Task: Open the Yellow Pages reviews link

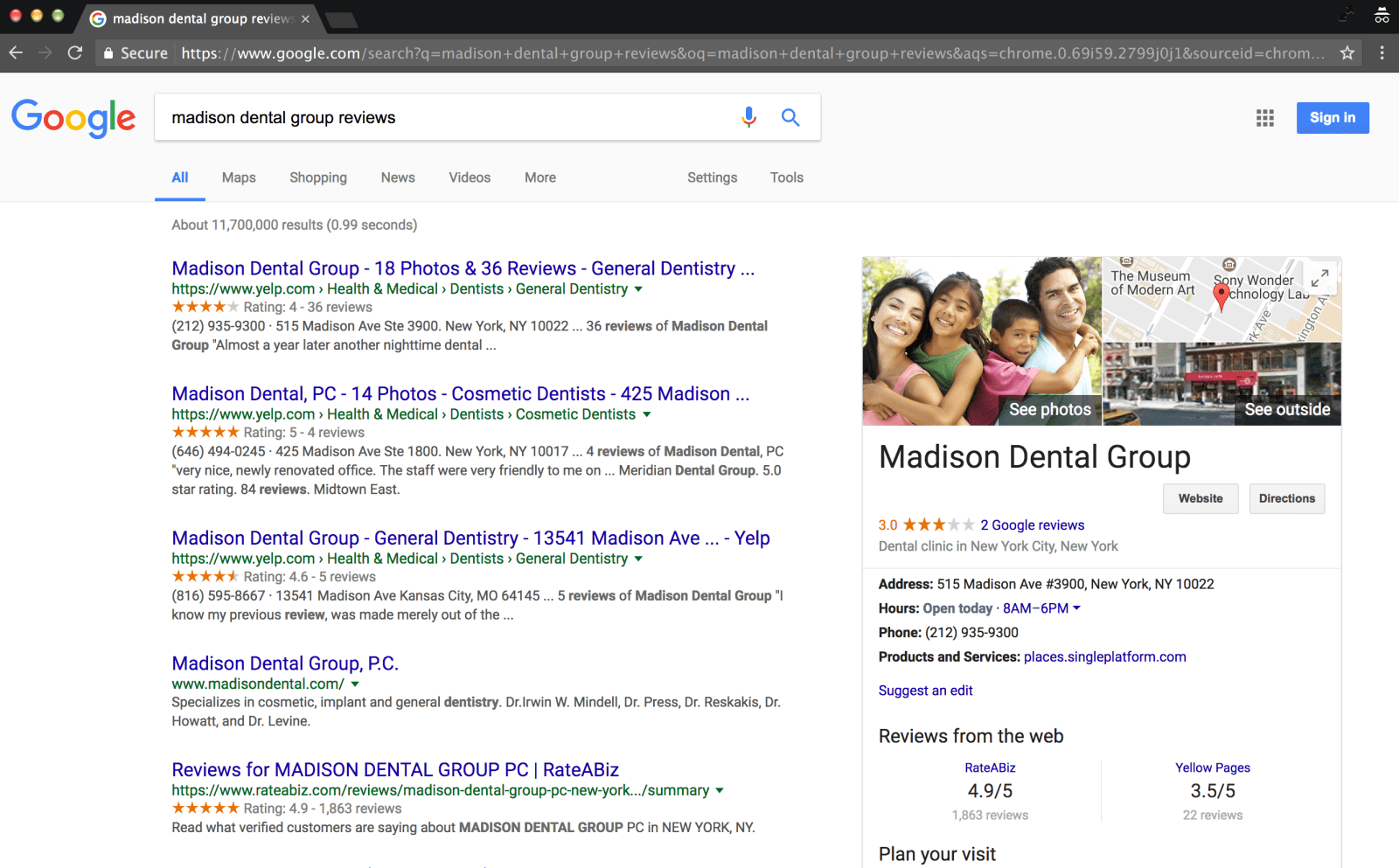Action: pos(1212,767)
